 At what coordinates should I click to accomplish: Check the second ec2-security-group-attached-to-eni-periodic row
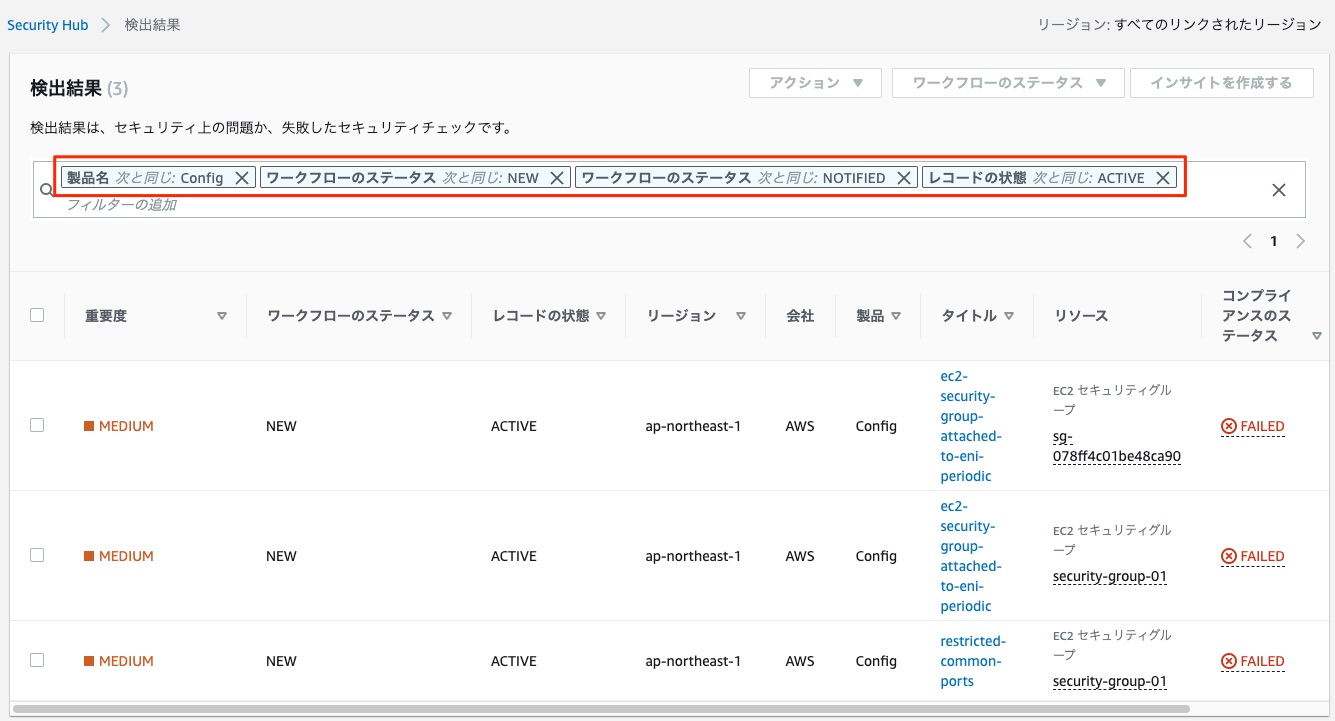[x=37, y=555]
